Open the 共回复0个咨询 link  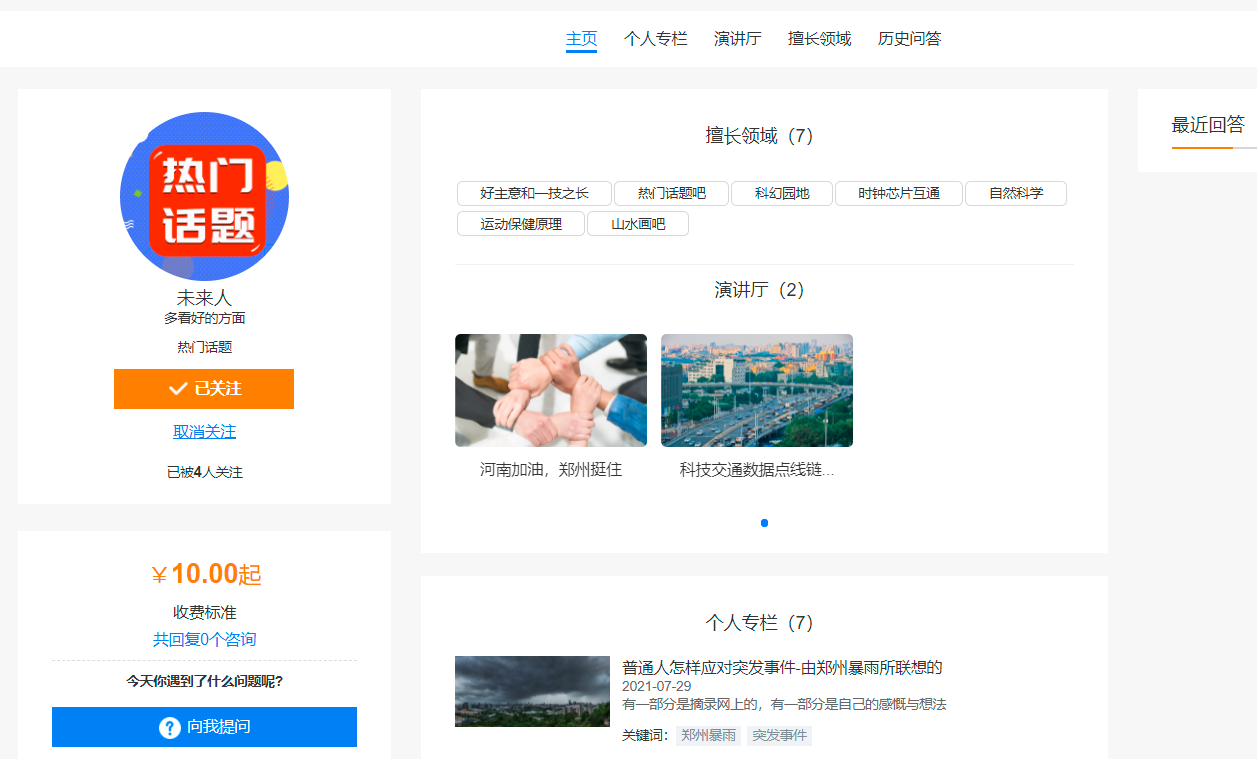pos(204,640)
